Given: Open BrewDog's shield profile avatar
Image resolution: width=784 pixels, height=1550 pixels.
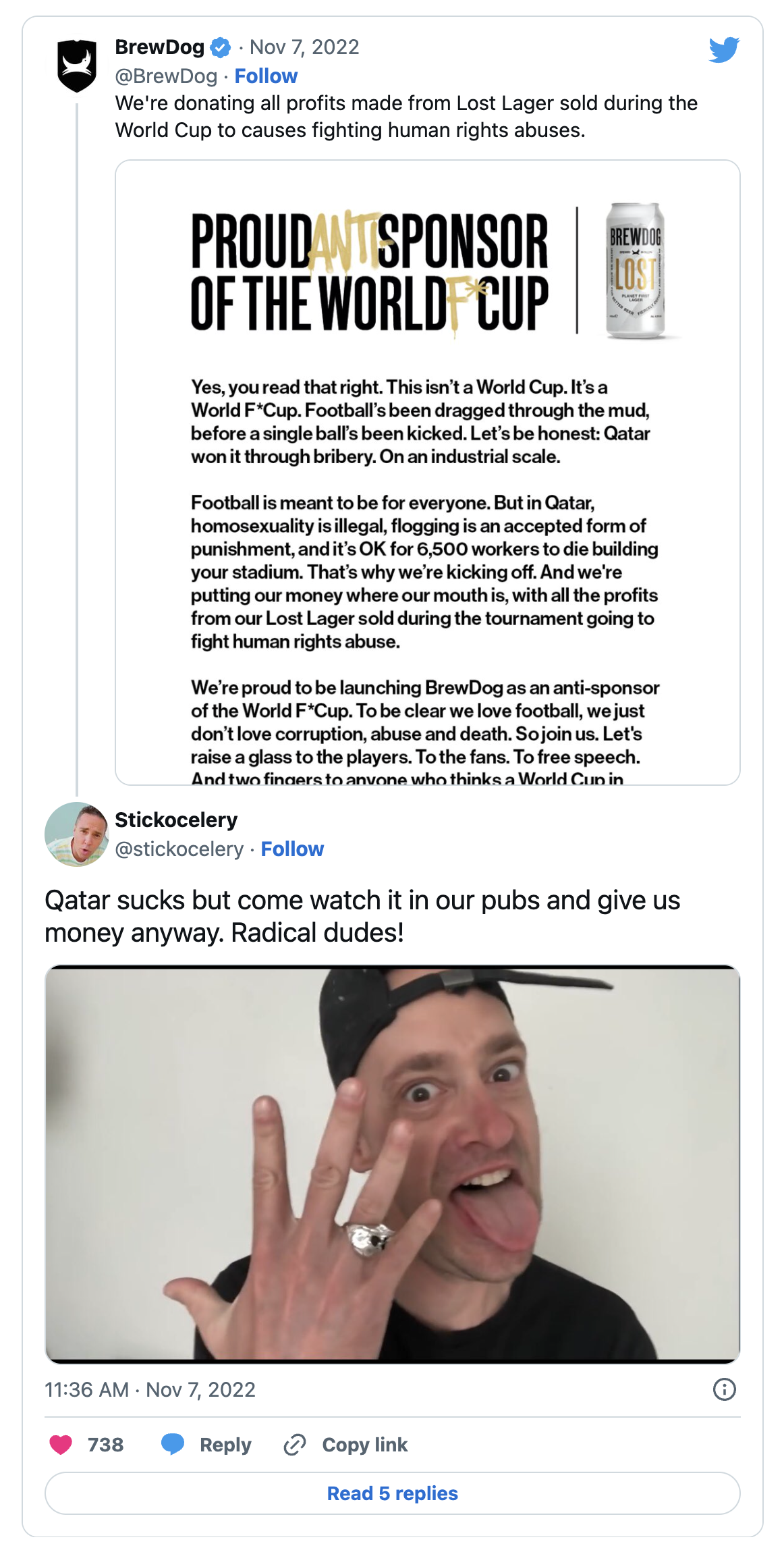Looking at the screenshot, I should [x=76, y=65].
